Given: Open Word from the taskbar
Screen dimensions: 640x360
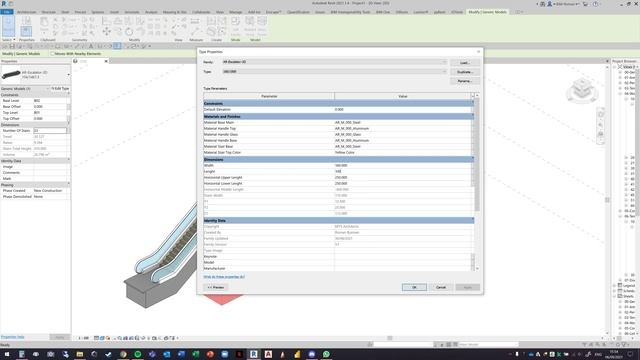Looking at the screenshot, I should (x=181, y=354).
